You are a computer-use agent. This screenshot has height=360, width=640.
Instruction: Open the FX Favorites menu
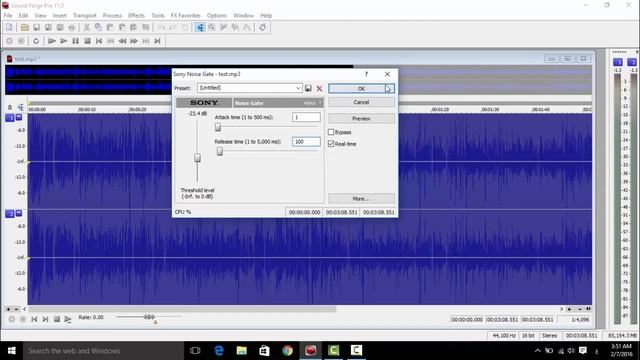(186, 16)
